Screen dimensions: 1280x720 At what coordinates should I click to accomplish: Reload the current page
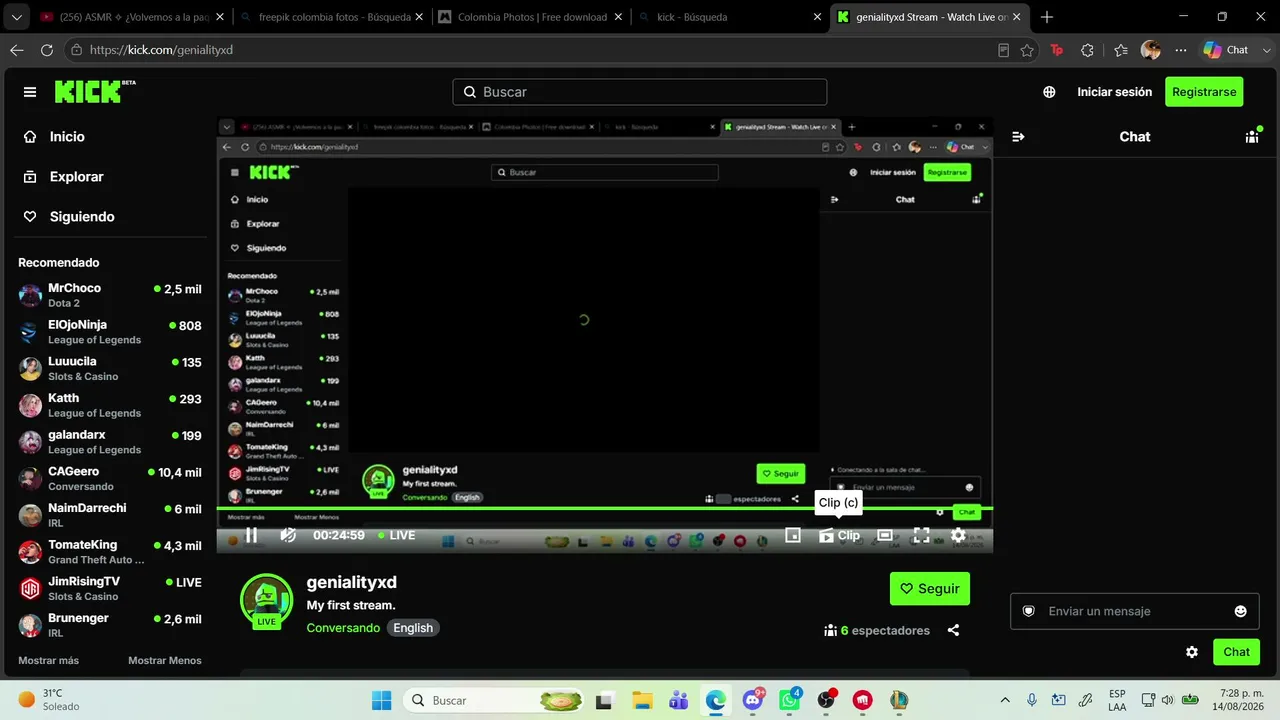tap(47, 50)
